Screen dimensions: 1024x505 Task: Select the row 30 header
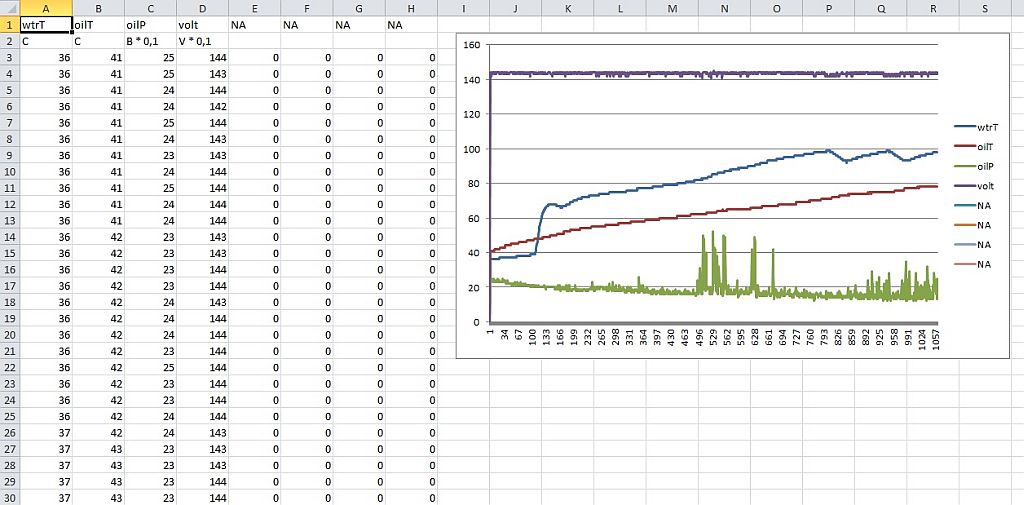9,497
